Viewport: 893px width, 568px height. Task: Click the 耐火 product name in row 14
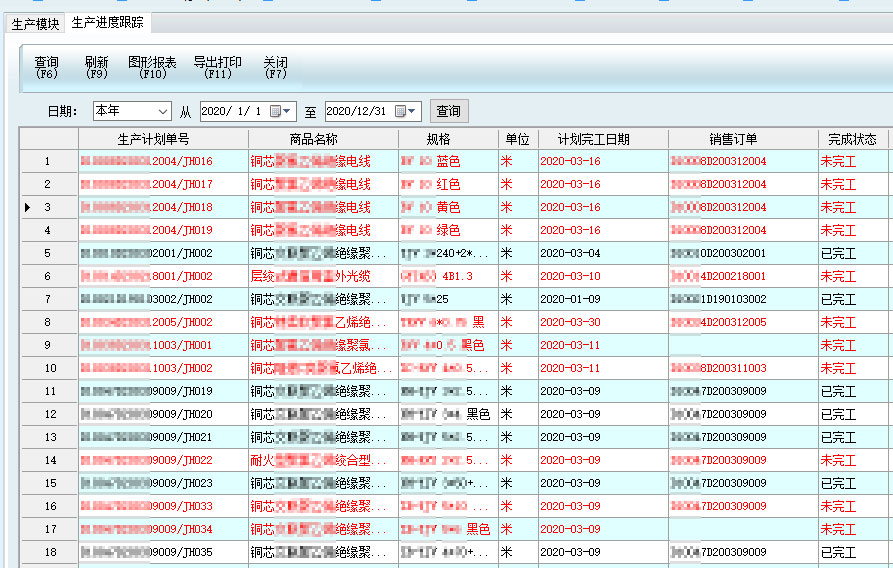[x=323, y=460]
